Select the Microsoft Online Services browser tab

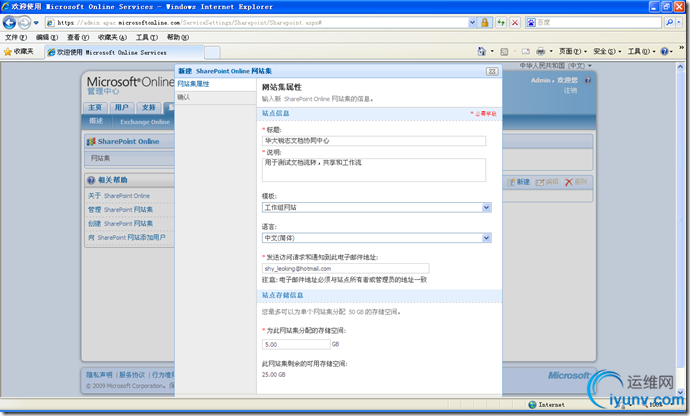124,52
